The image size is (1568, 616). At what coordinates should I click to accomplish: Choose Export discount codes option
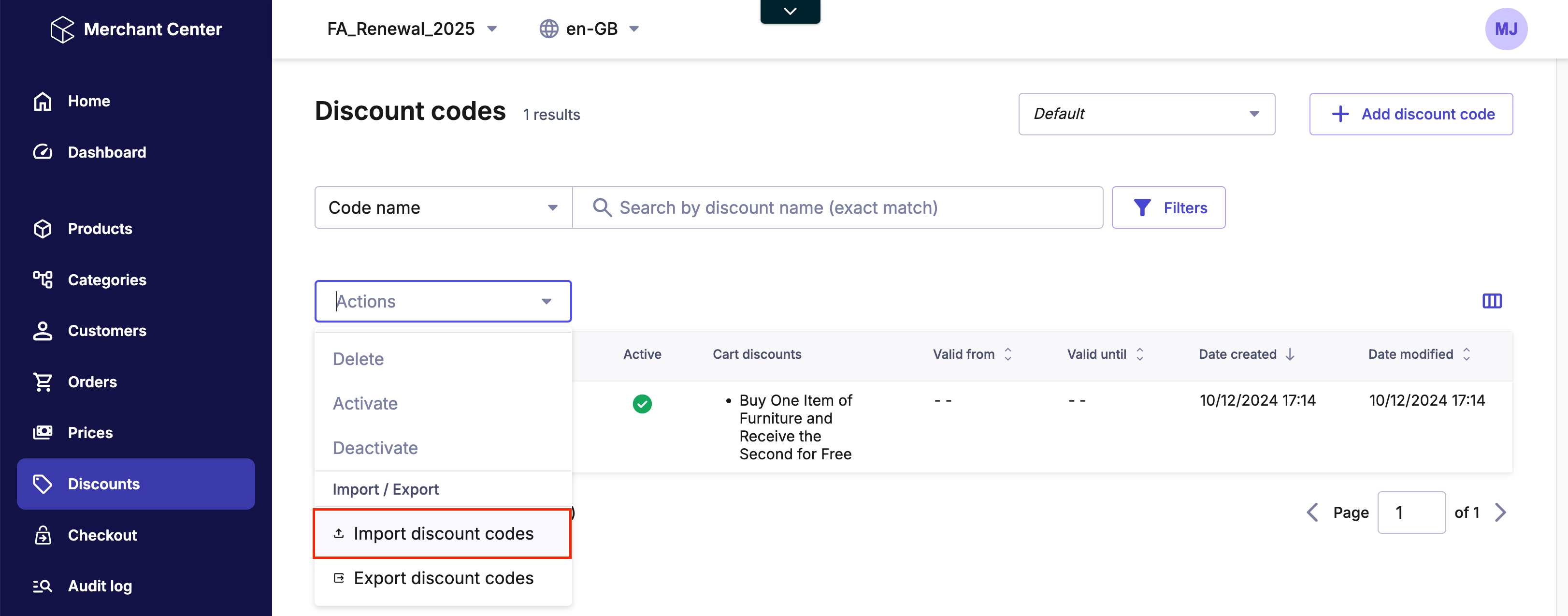[443, 578]
